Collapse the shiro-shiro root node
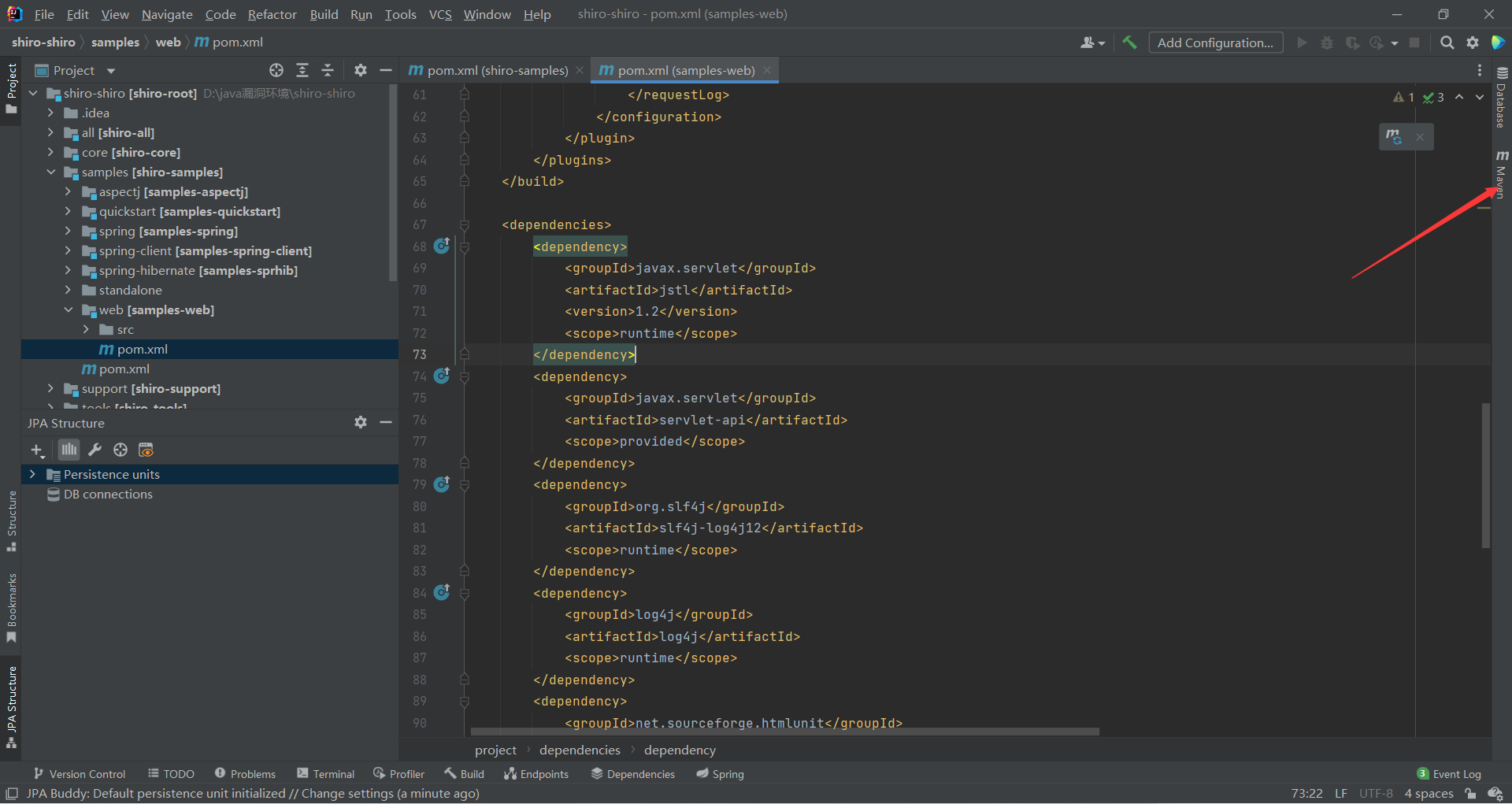Viewport: 1512px width, 804px height. pyautogui.click(x=33, y=93)
